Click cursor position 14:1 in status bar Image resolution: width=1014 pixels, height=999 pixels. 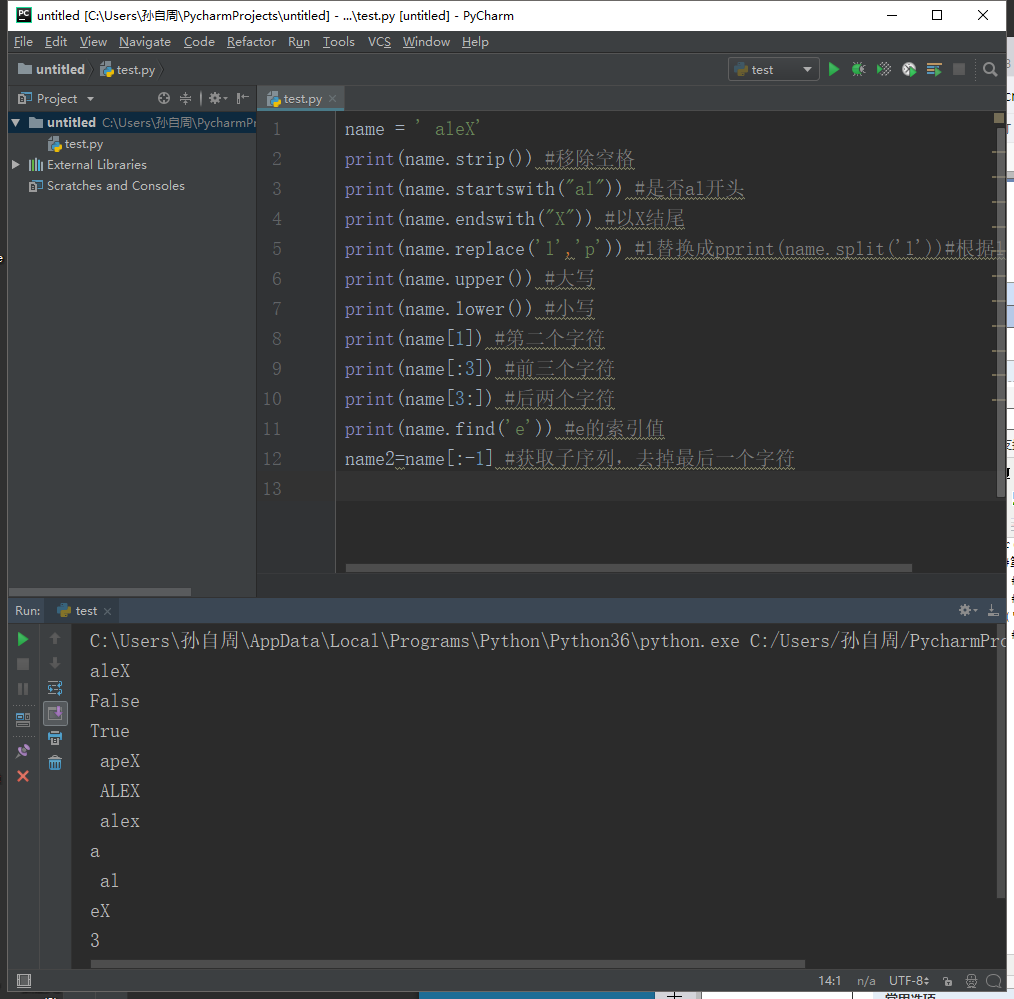(x=830, y=981)
